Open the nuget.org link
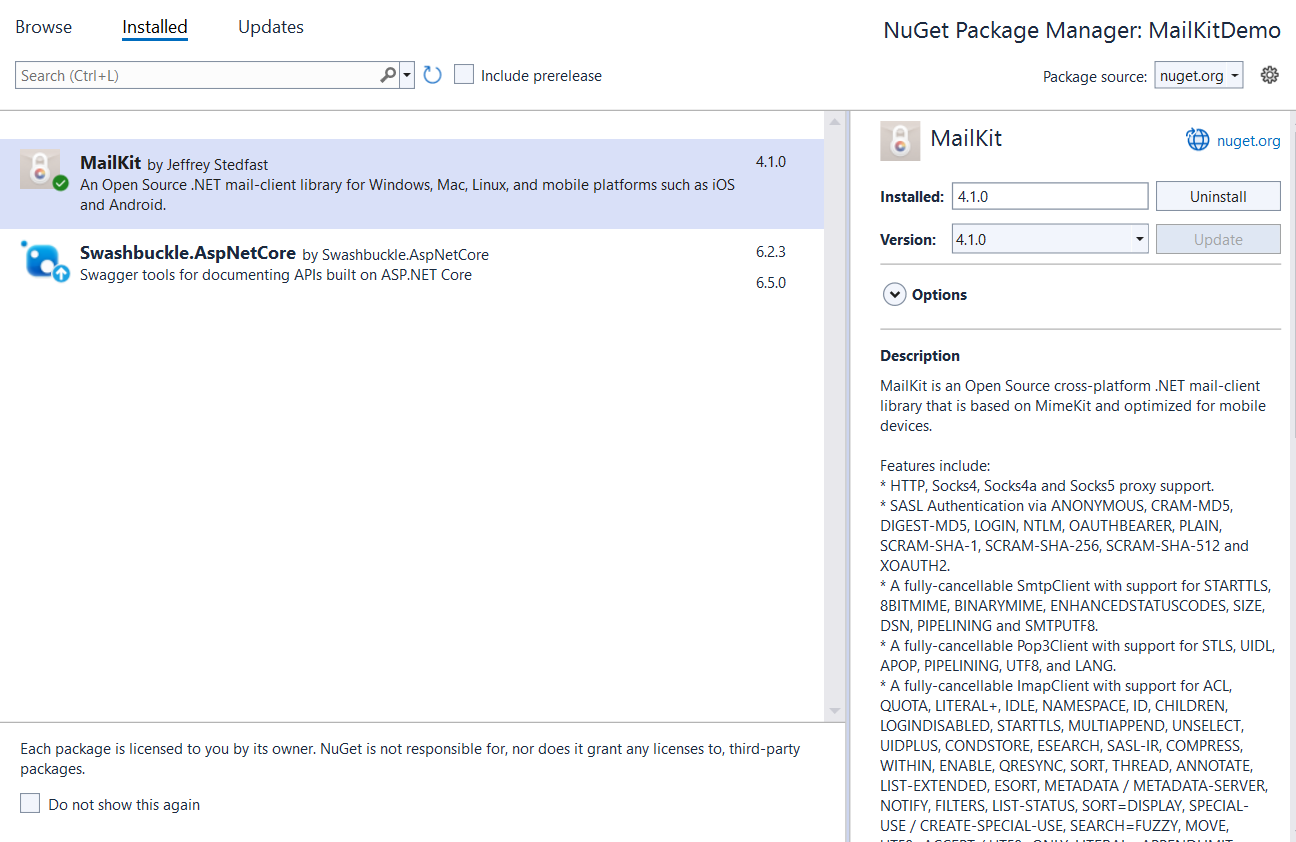1296x842 pixels. 1248,141
